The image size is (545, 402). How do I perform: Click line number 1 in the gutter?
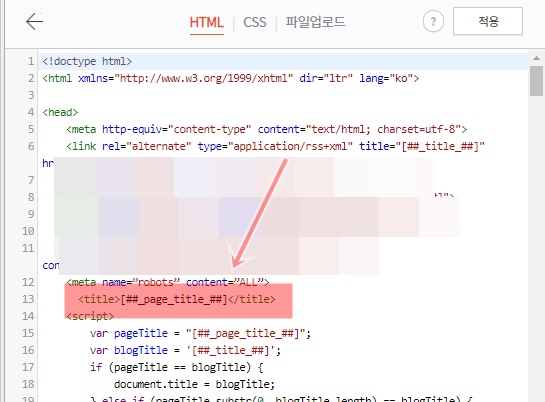(31, 61)
